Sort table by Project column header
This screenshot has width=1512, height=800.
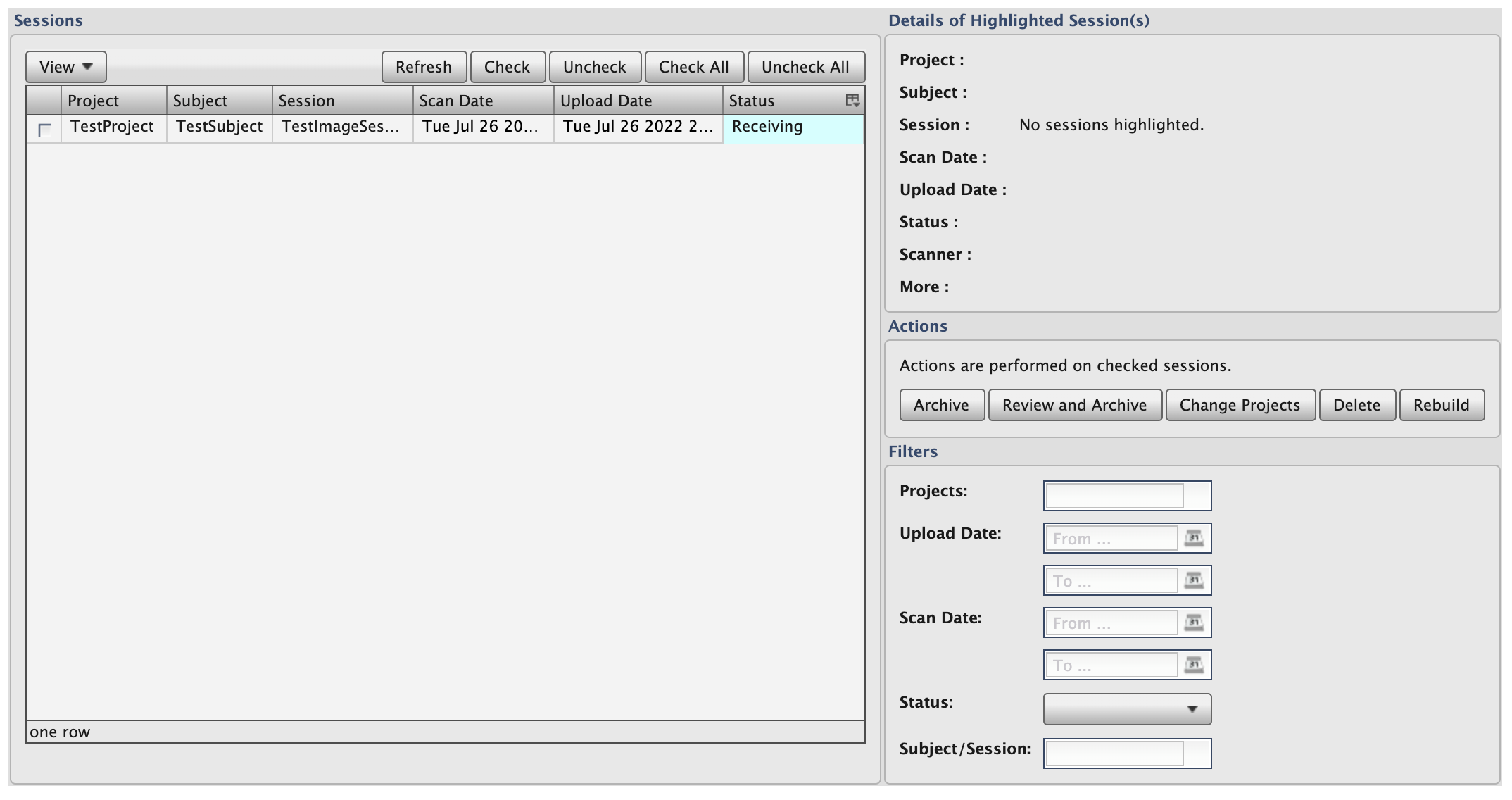[x=113, y=101]
